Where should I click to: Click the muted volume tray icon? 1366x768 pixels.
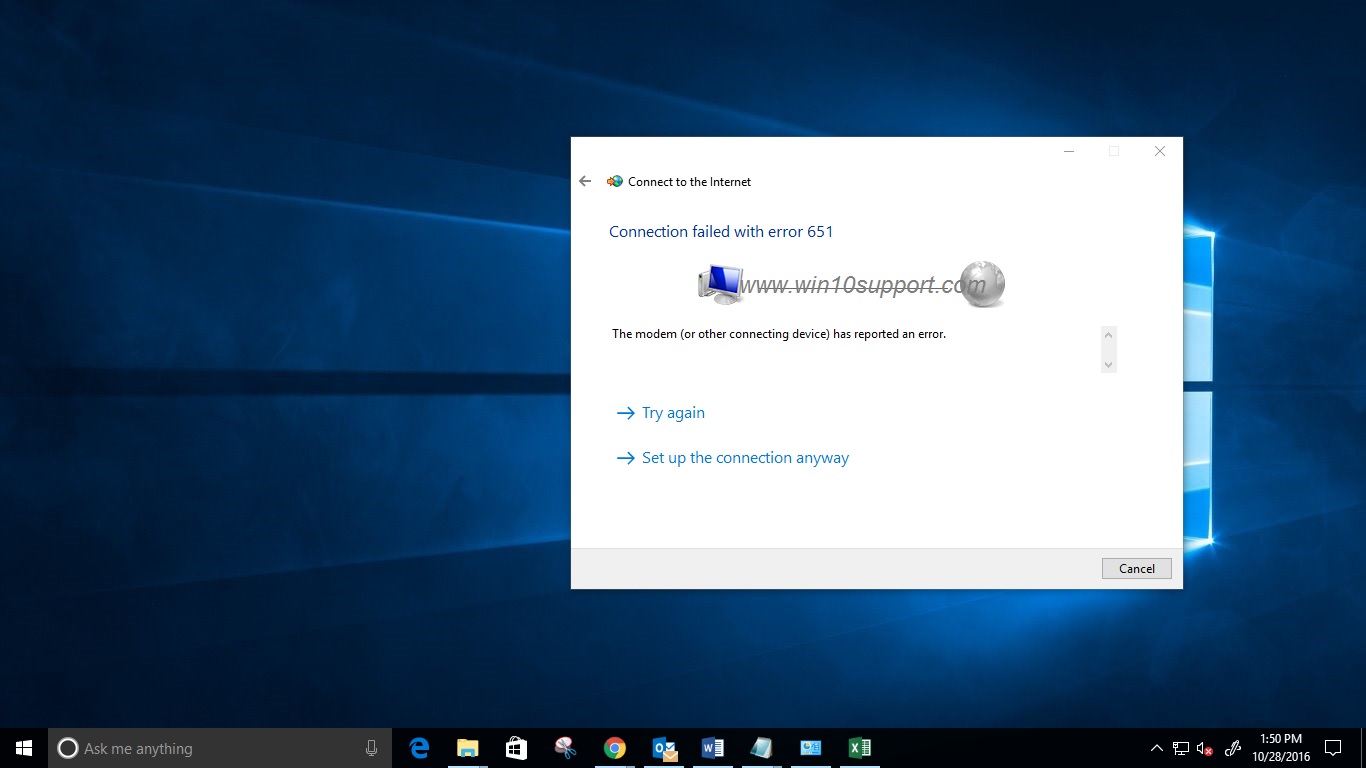[x=1205, y=748]
